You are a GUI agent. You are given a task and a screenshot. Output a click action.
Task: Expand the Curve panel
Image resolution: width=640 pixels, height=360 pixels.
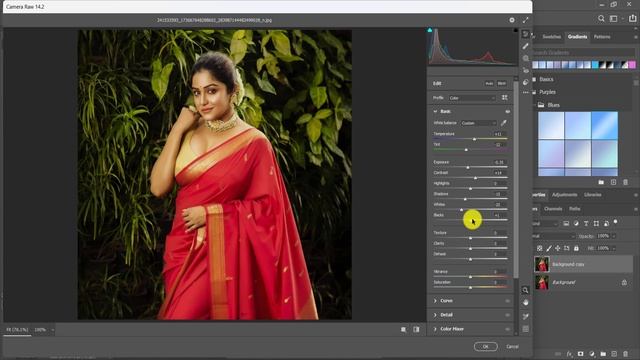435,301
